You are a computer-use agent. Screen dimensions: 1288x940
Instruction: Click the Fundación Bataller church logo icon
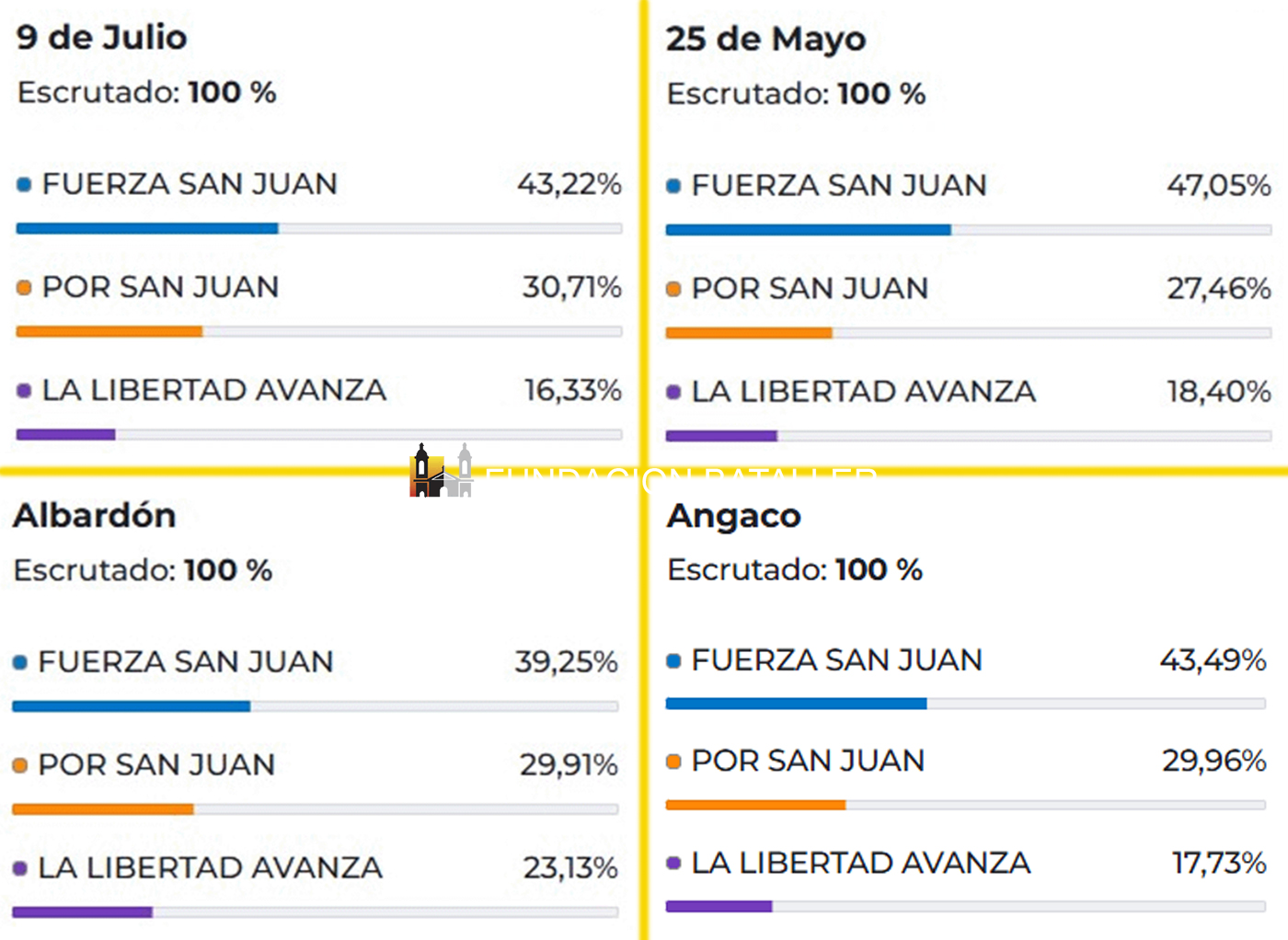(441, 471)
